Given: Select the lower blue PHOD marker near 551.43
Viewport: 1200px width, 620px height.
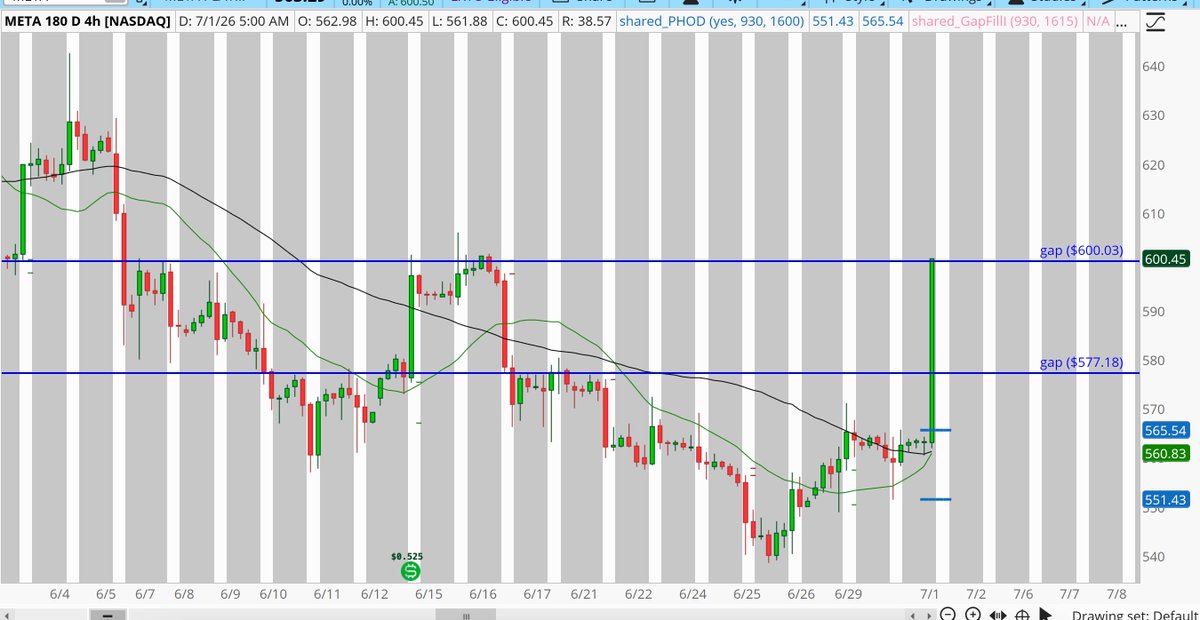Looking at the screenshot, I should click(x=935, y=499).
